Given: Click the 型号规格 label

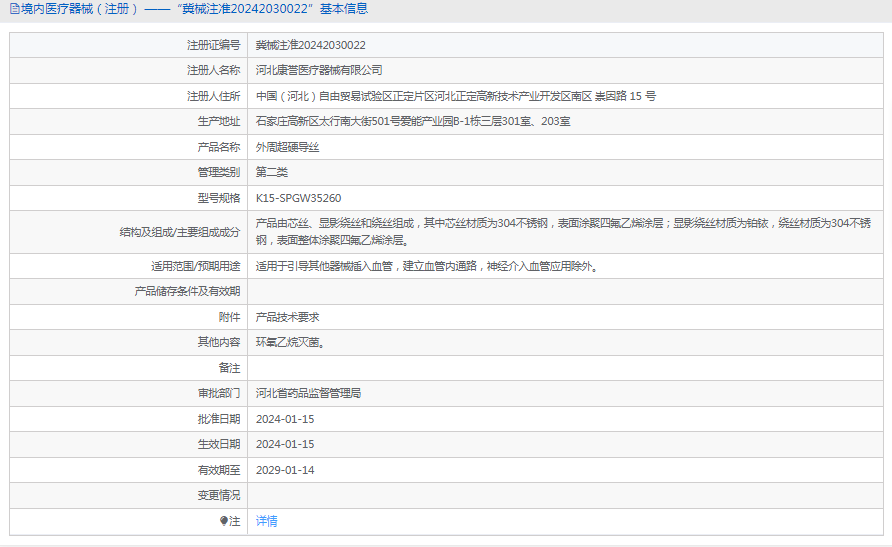Looking at the screenshot, I should 218,198.
